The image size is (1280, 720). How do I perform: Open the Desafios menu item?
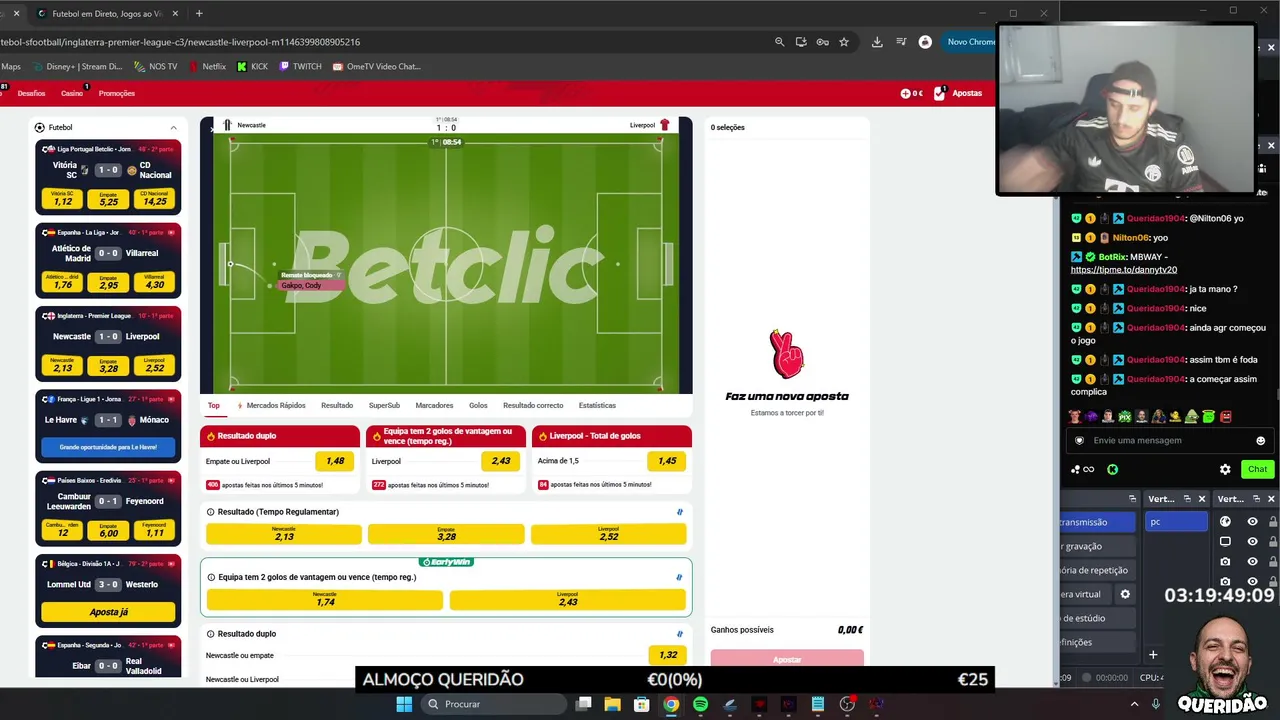31,93
